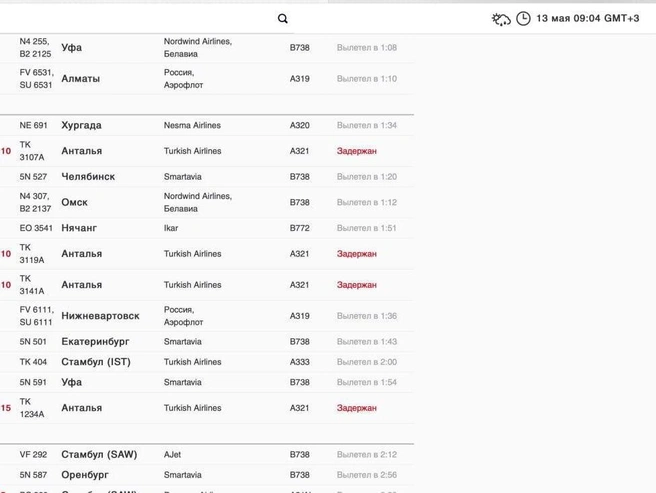
Task: Click Задержан status for flight TK 3119A
Action: [x=356, y=254]
